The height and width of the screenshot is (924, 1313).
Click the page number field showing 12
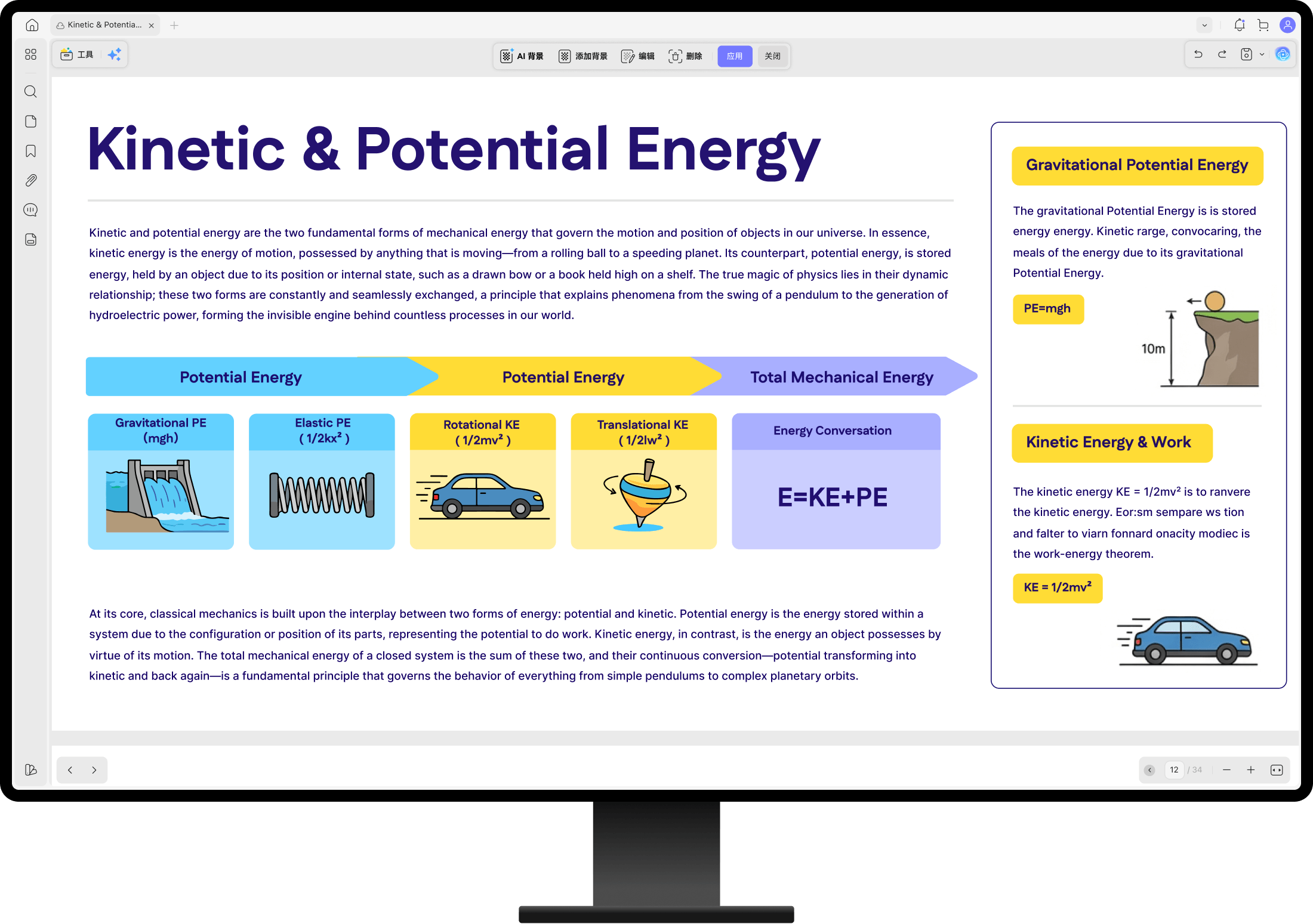(x=1174, y=770)
